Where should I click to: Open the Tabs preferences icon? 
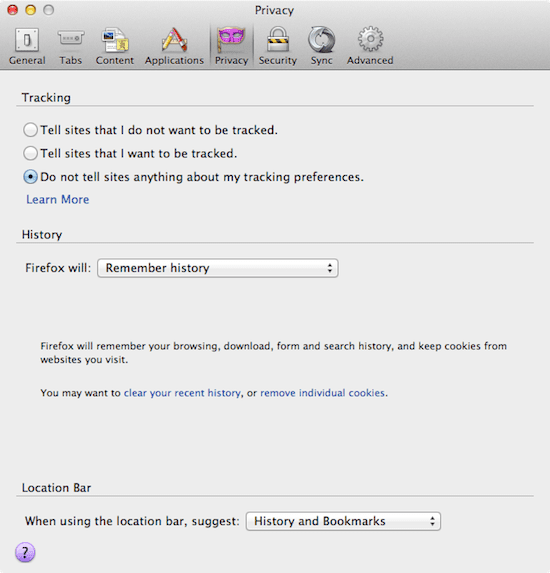point(71,38)
